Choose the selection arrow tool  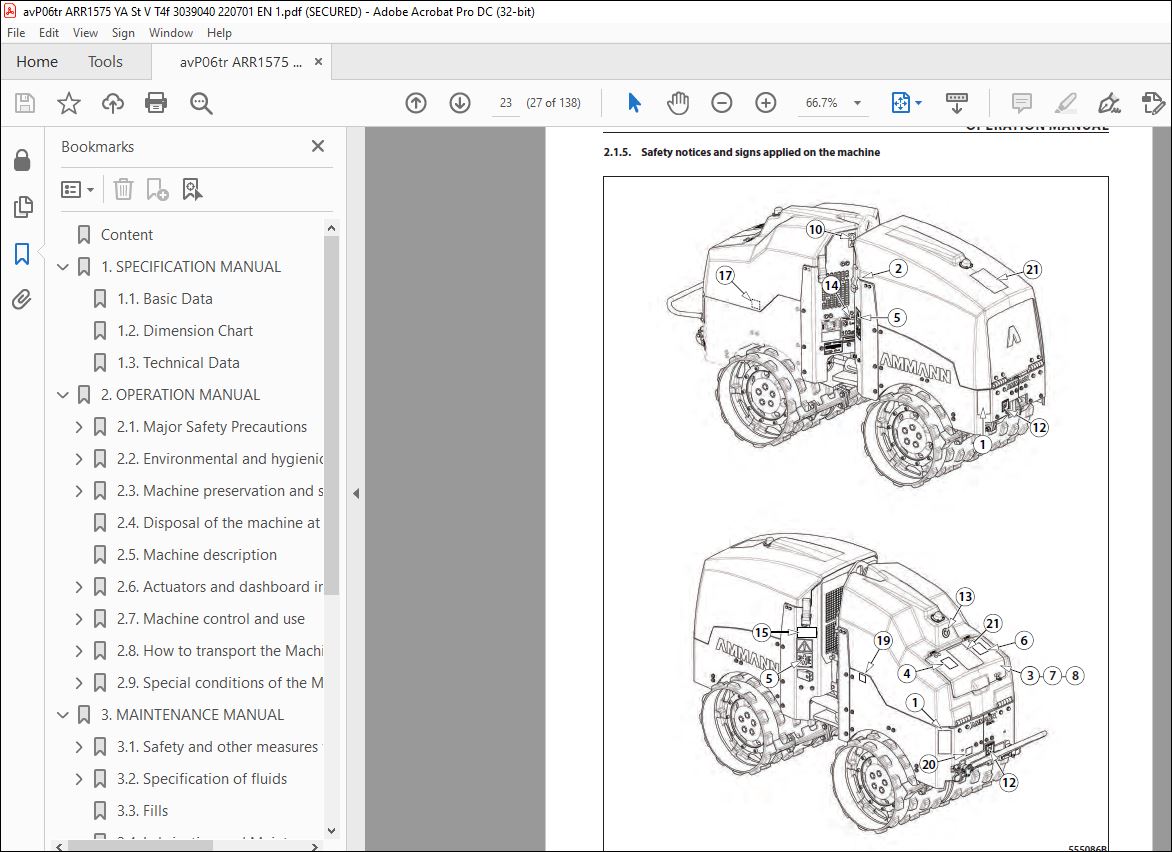(634, 103)
